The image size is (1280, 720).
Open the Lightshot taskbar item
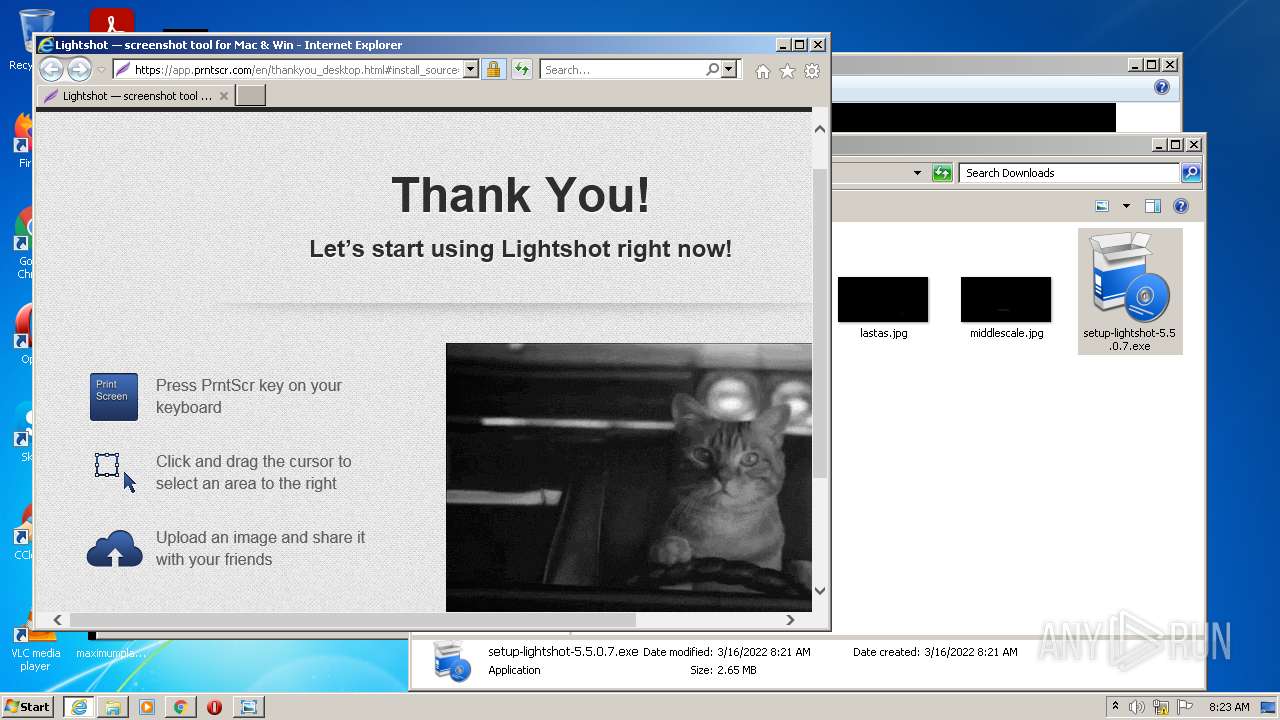[248, 707]
